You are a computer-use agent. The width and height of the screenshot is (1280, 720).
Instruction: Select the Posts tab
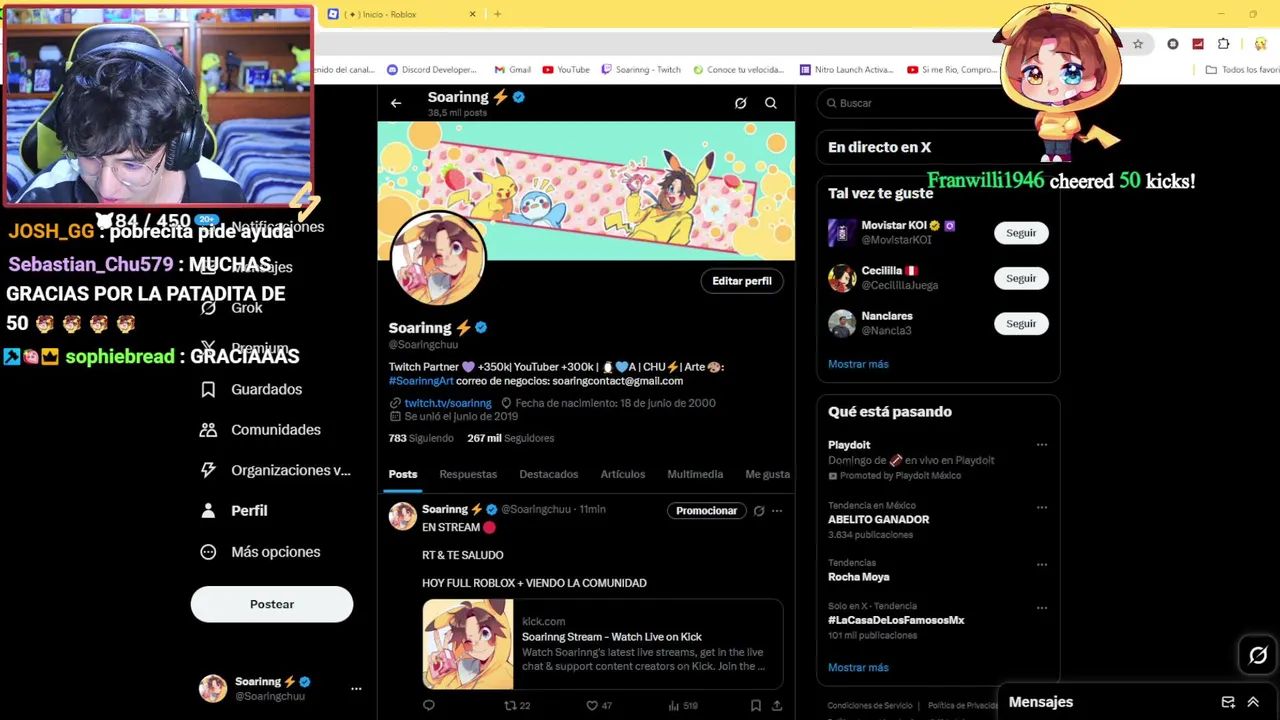click(403, 474)
